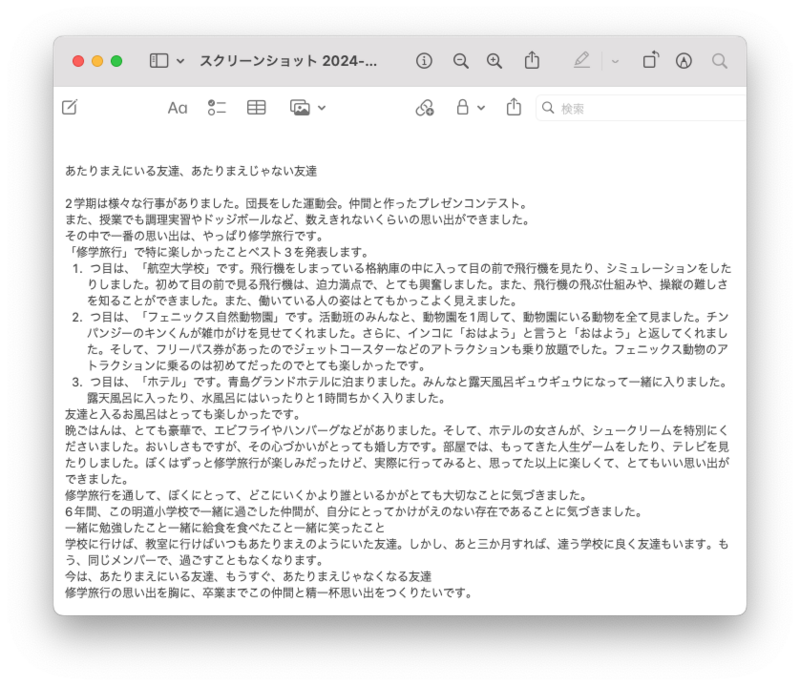Expand the highlight color options chevron
Image resolution: width=800 pixels, height=686 pixels.
click(x=615, y=61)
